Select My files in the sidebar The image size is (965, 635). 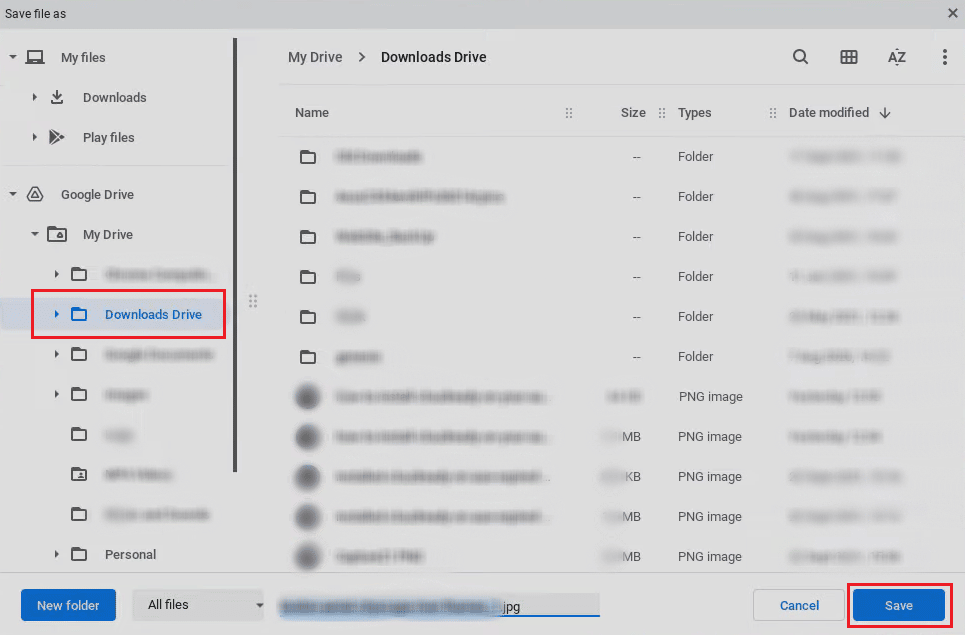(x=83, y=57)
